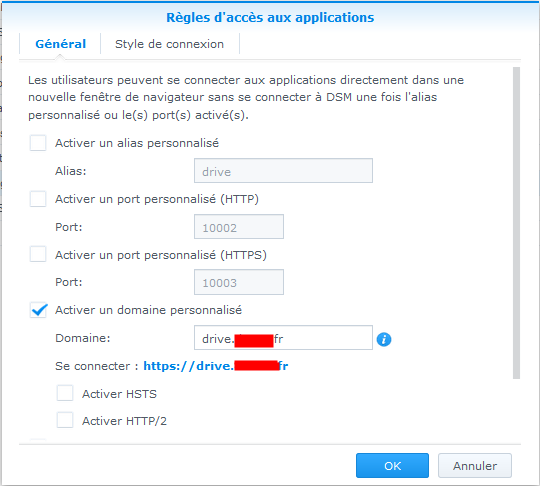Click the vertical scrollbar of the dialog
Image resolution: width=540 pixels, height=486 pixels.
tap(516, 223)
